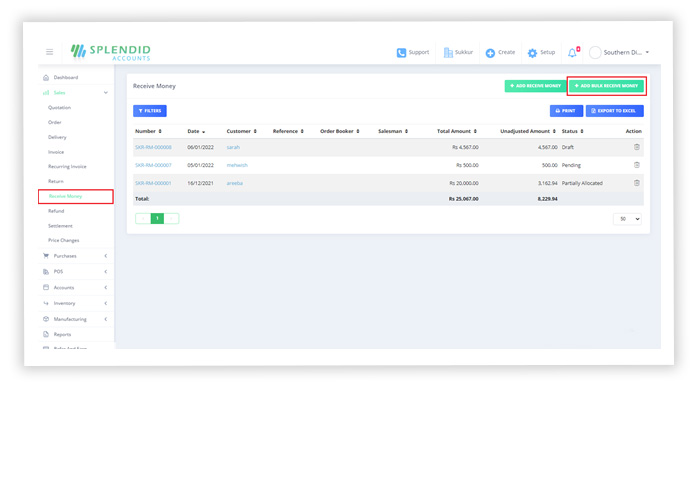Delete receipt SKR-RM-000001 via trash icon

pos(637,183)
